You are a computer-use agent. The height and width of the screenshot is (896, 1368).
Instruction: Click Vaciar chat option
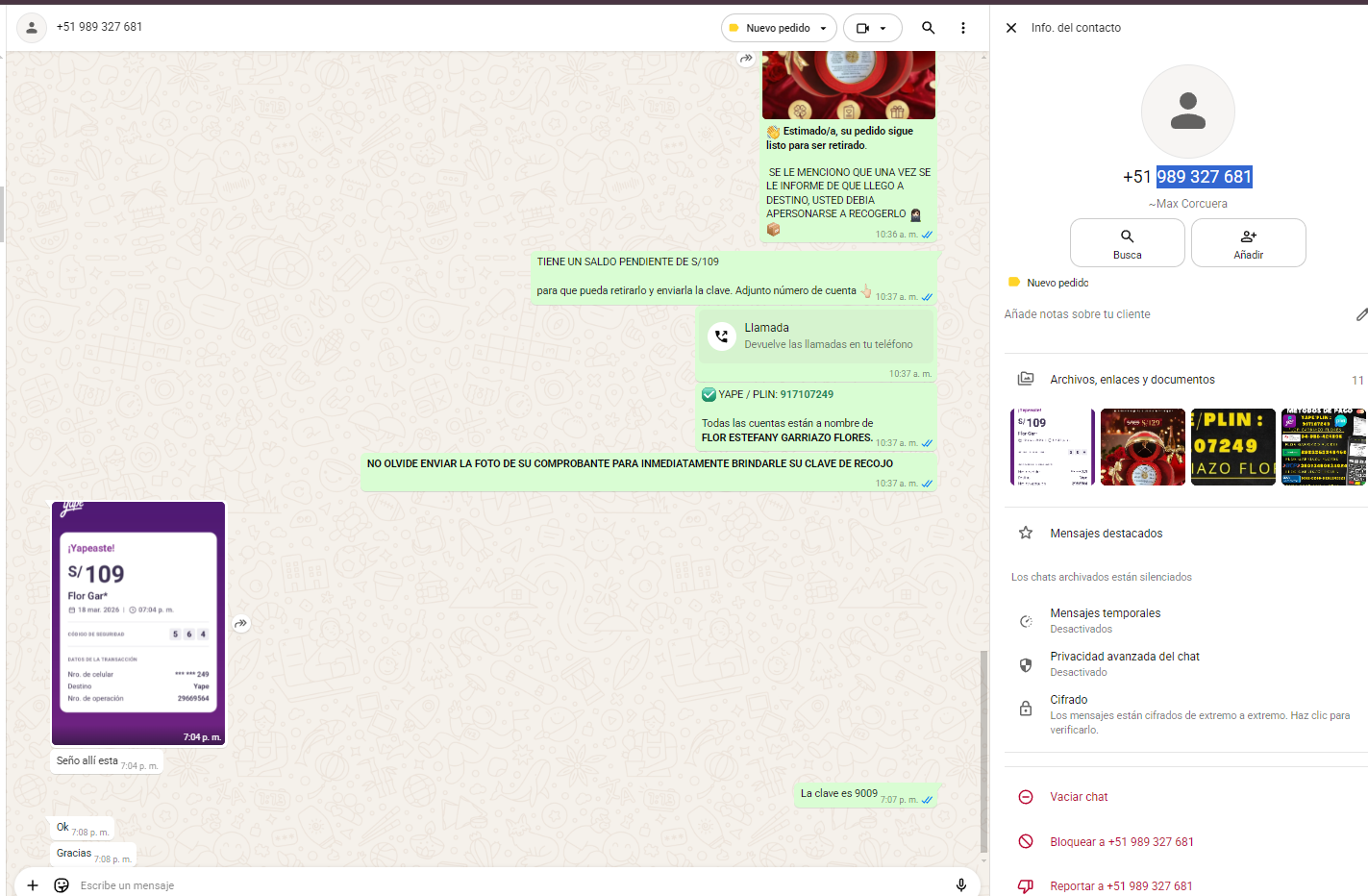pos(1079,797)
